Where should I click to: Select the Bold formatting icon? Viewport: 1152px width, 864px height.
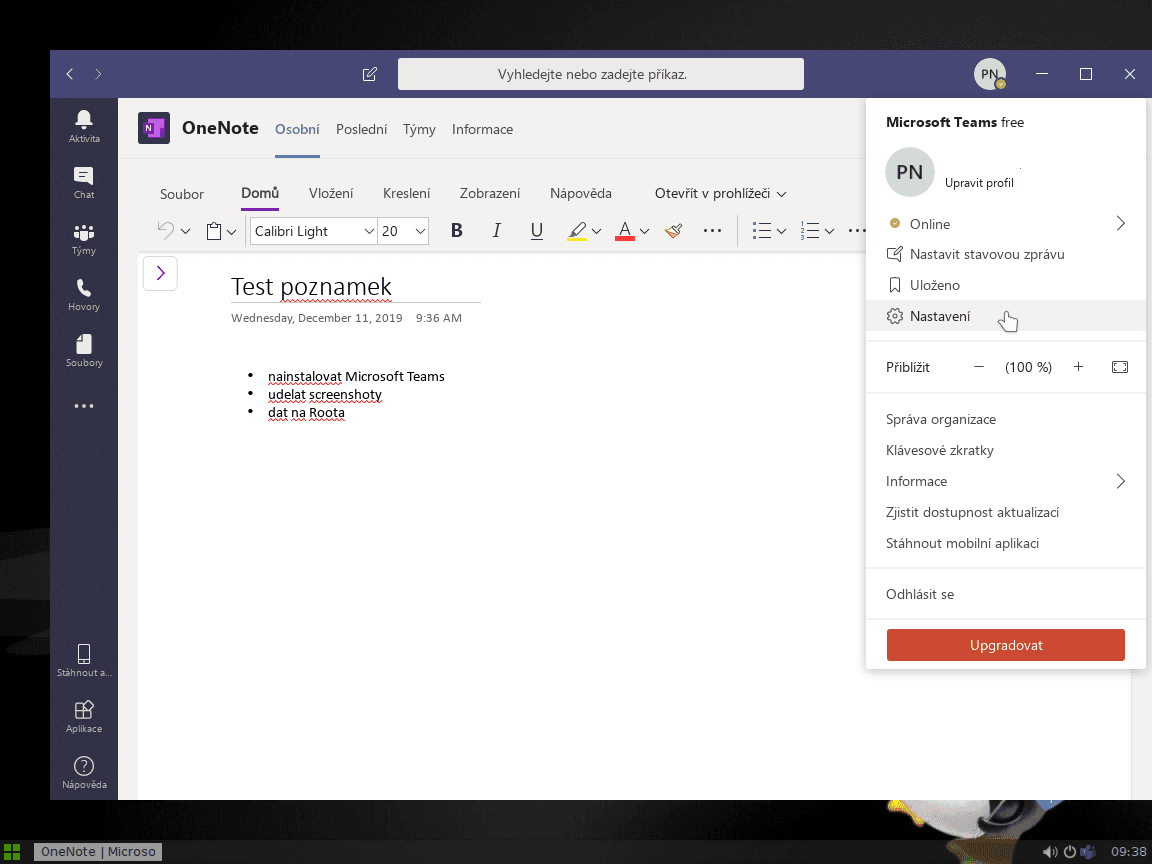(x=456, y=231)
